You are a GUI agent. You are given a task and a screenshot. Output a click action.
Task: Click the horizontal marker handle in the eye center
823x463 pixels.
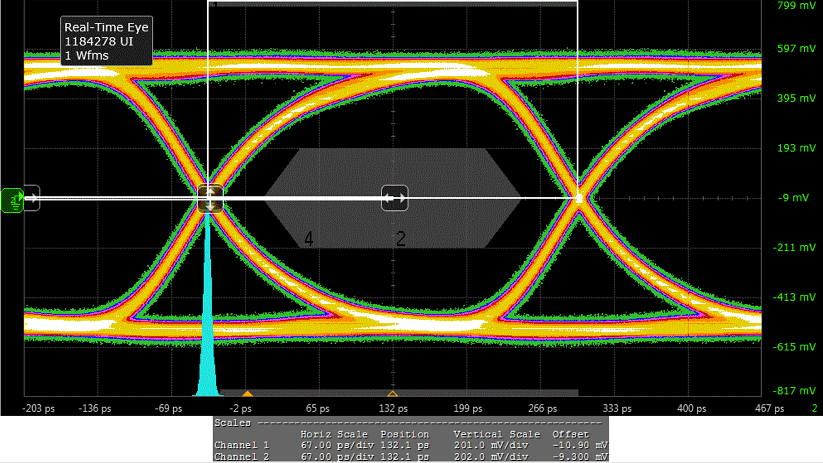[395, 198]
